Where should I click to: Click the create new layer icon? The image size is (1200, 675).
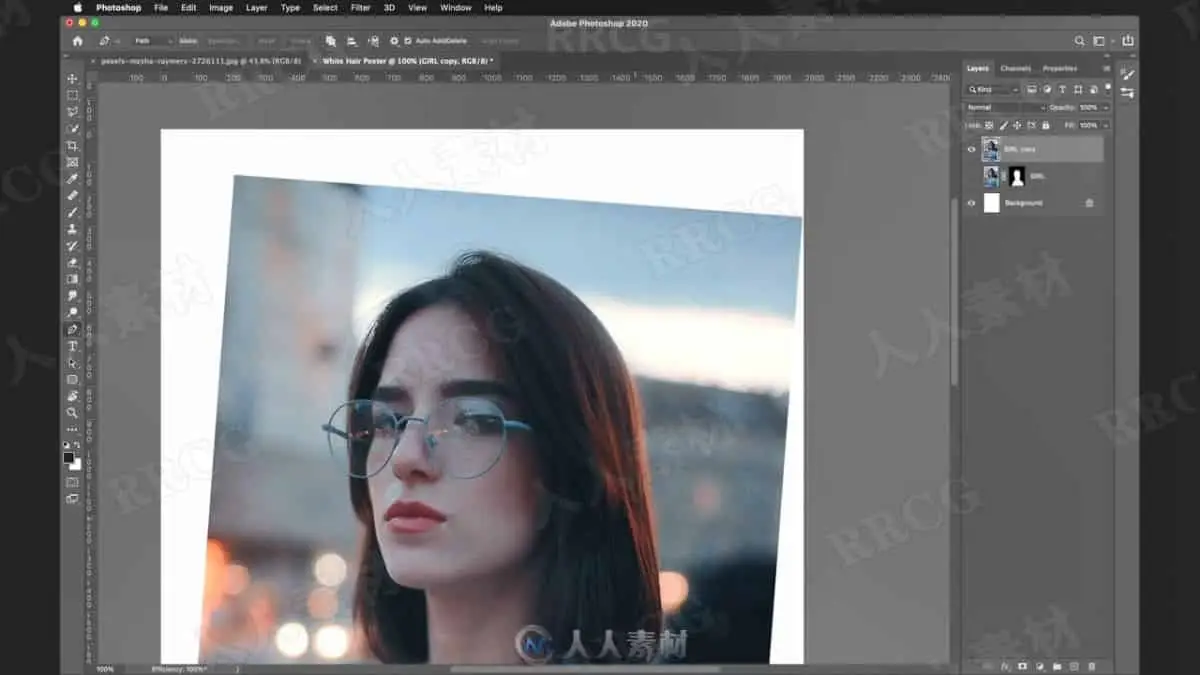point(1074,666)
